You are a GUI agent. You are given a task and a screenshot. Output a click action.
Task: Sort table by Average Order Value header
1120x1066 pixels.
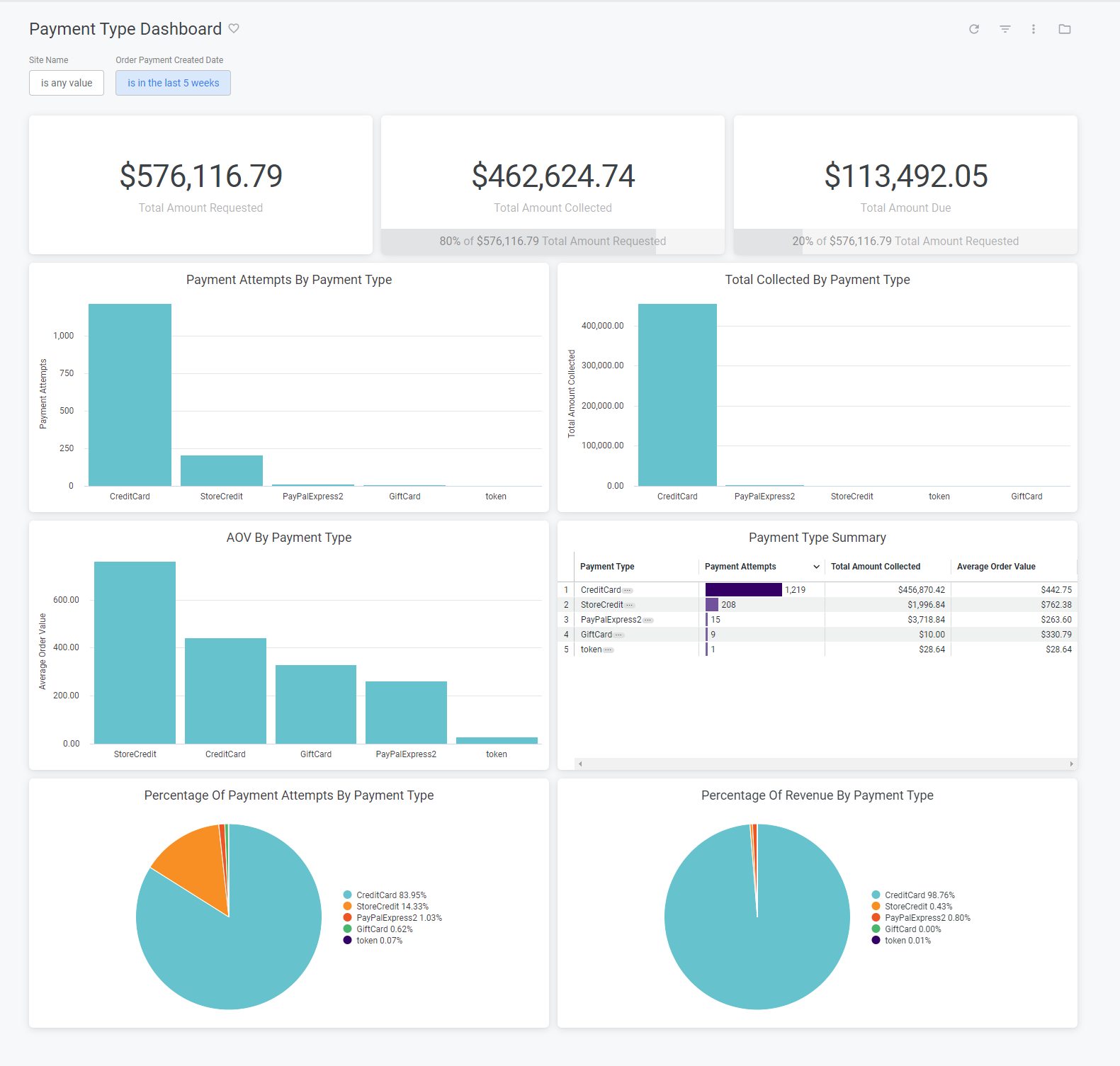(x=996, y=567)
